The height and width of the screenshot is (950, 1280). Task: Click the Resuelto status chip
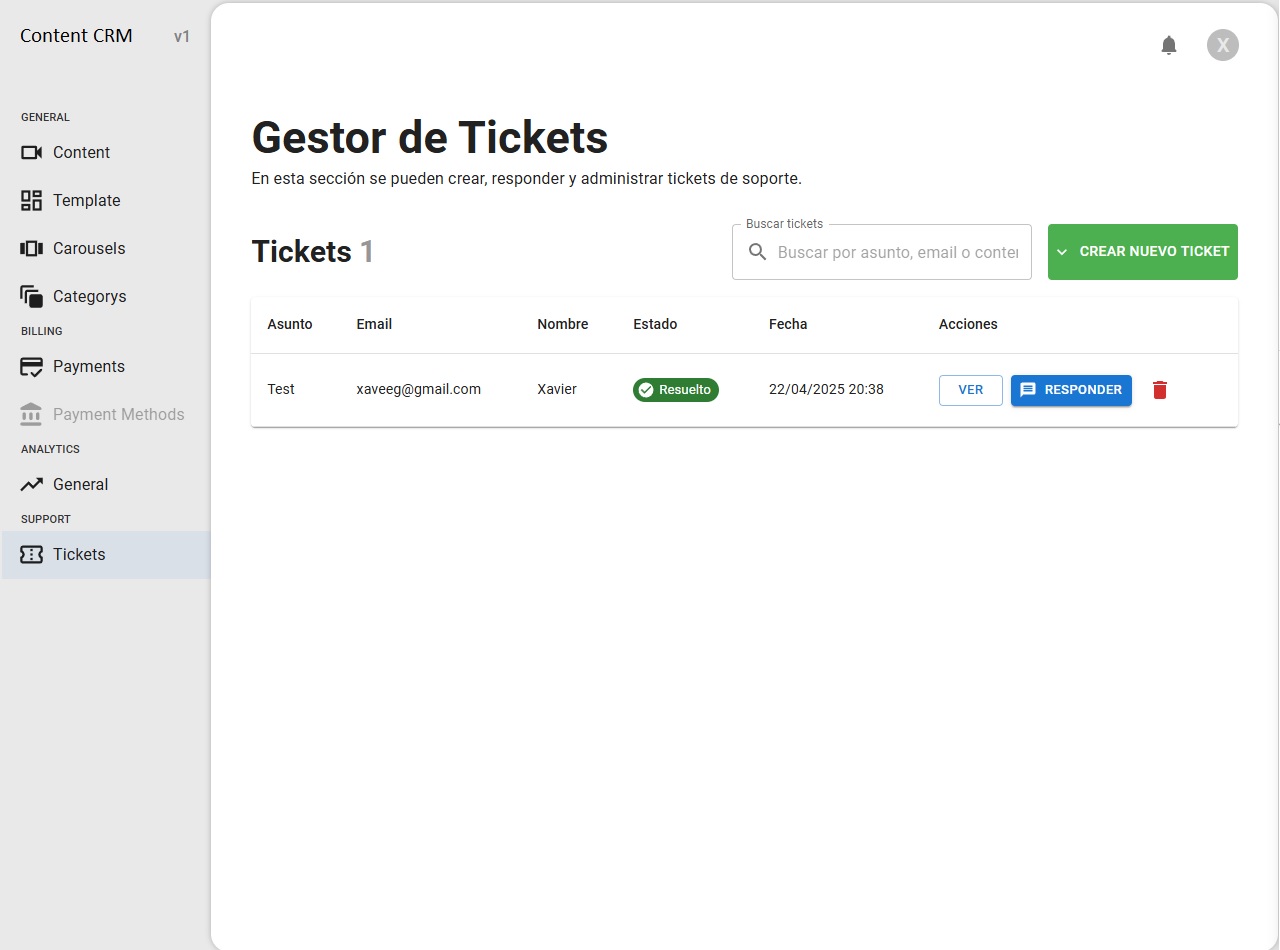point(676,390)
